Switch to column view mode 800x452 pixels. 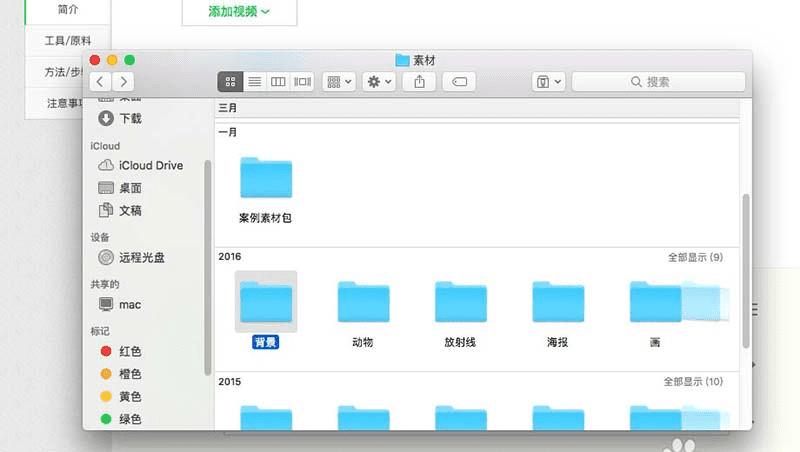click(278, 82)
